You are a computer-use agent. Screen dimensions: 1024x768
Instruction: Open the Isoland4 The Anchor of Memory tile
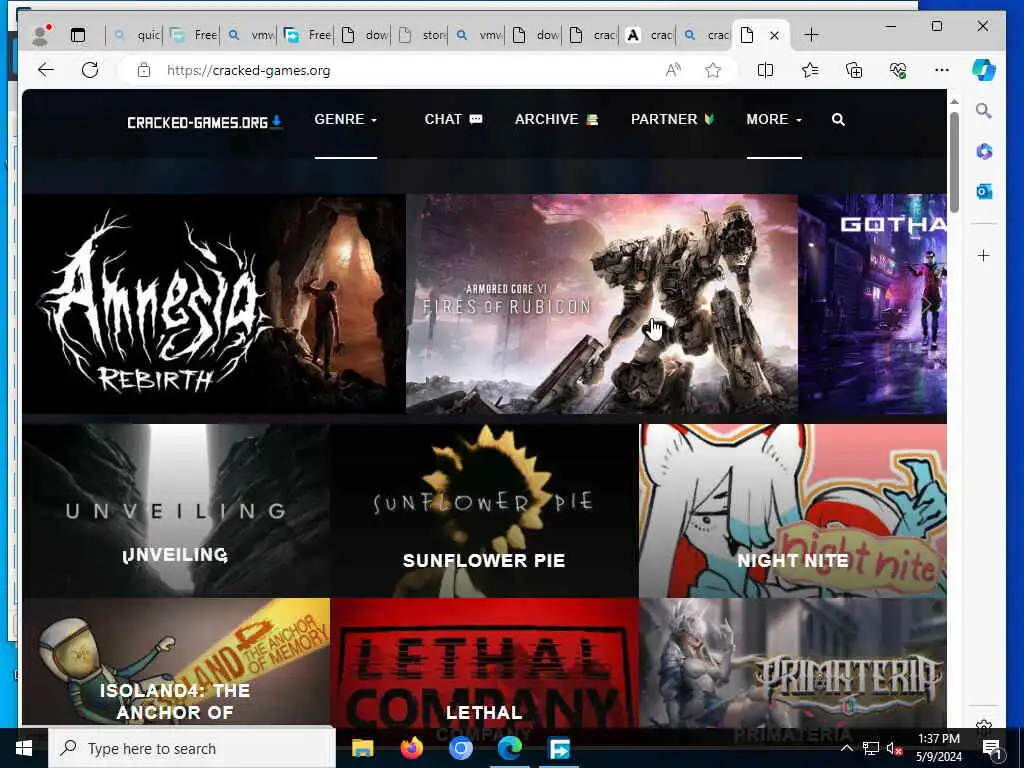(x=176, y=663)
